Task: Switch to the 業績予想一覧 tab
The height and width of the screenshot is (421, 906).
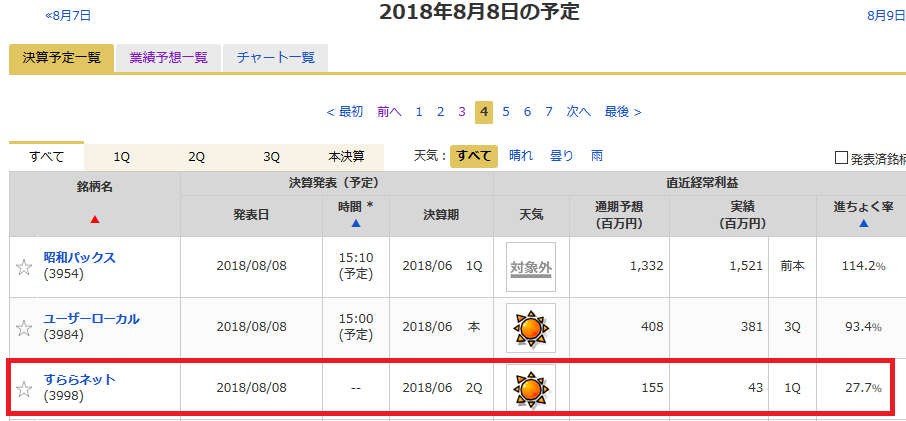Action: (168, 58)
